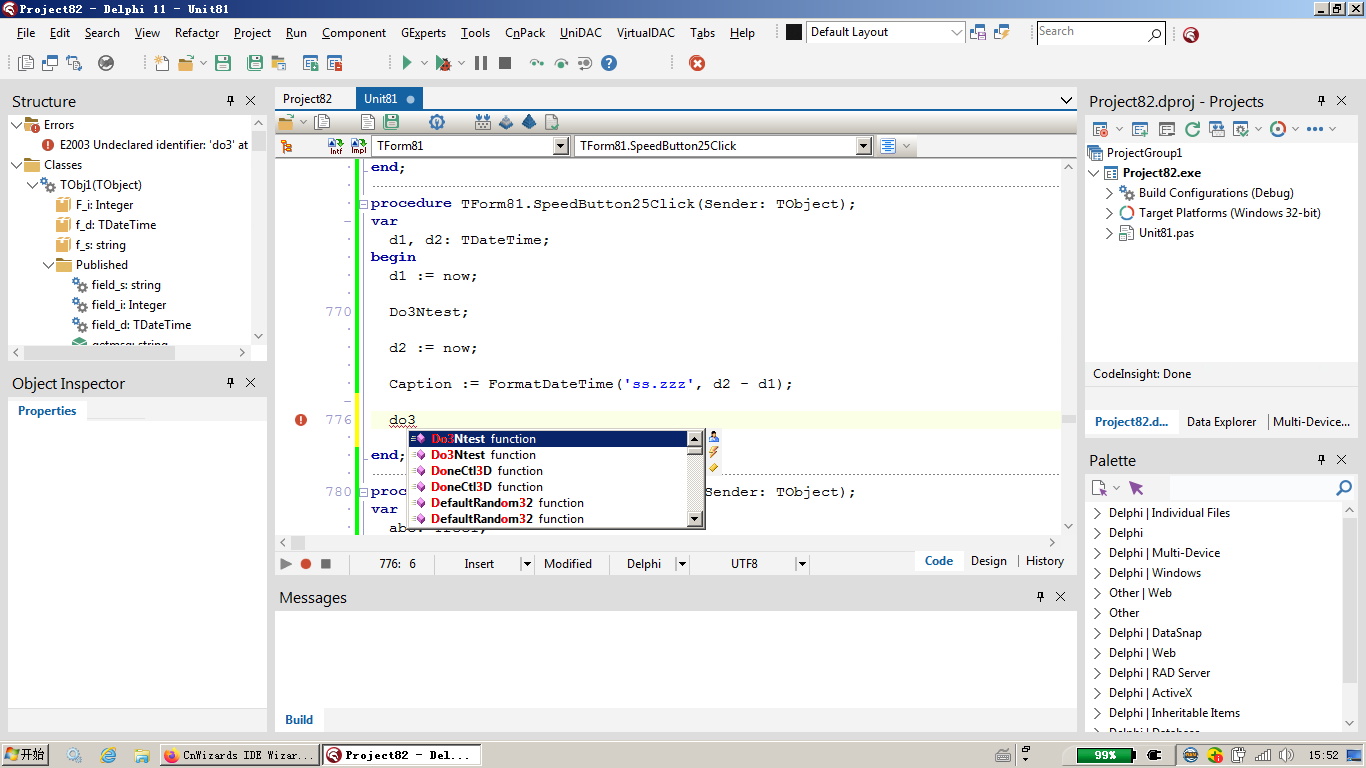
Task: Toggle the pin on Object Inspector panel
Action: [230, 383]
